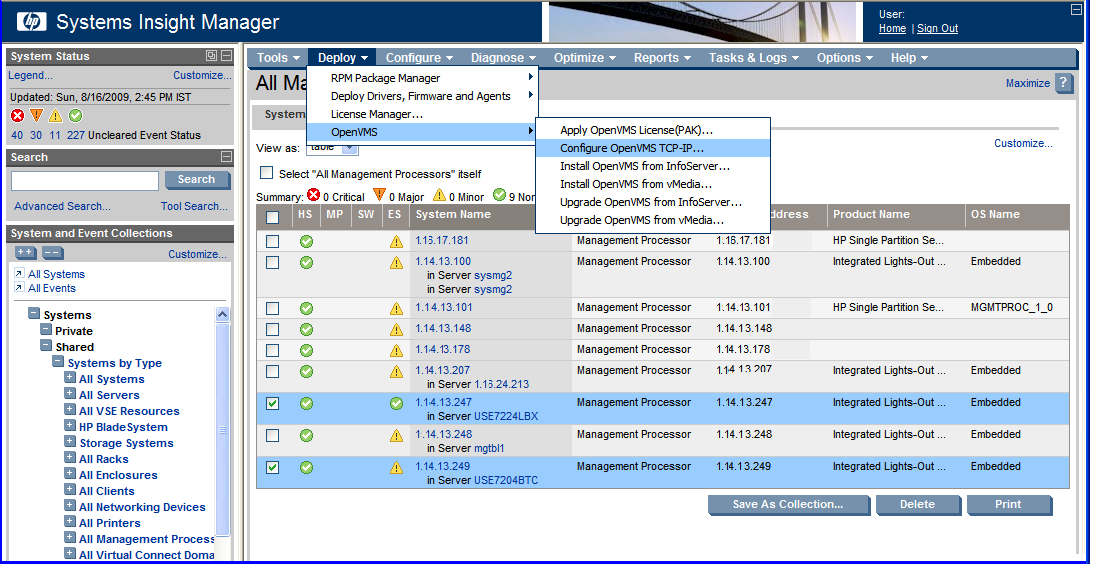Expand the All Racks tree node
This screenshot has width=1096, height=564.
pos(70,458)
